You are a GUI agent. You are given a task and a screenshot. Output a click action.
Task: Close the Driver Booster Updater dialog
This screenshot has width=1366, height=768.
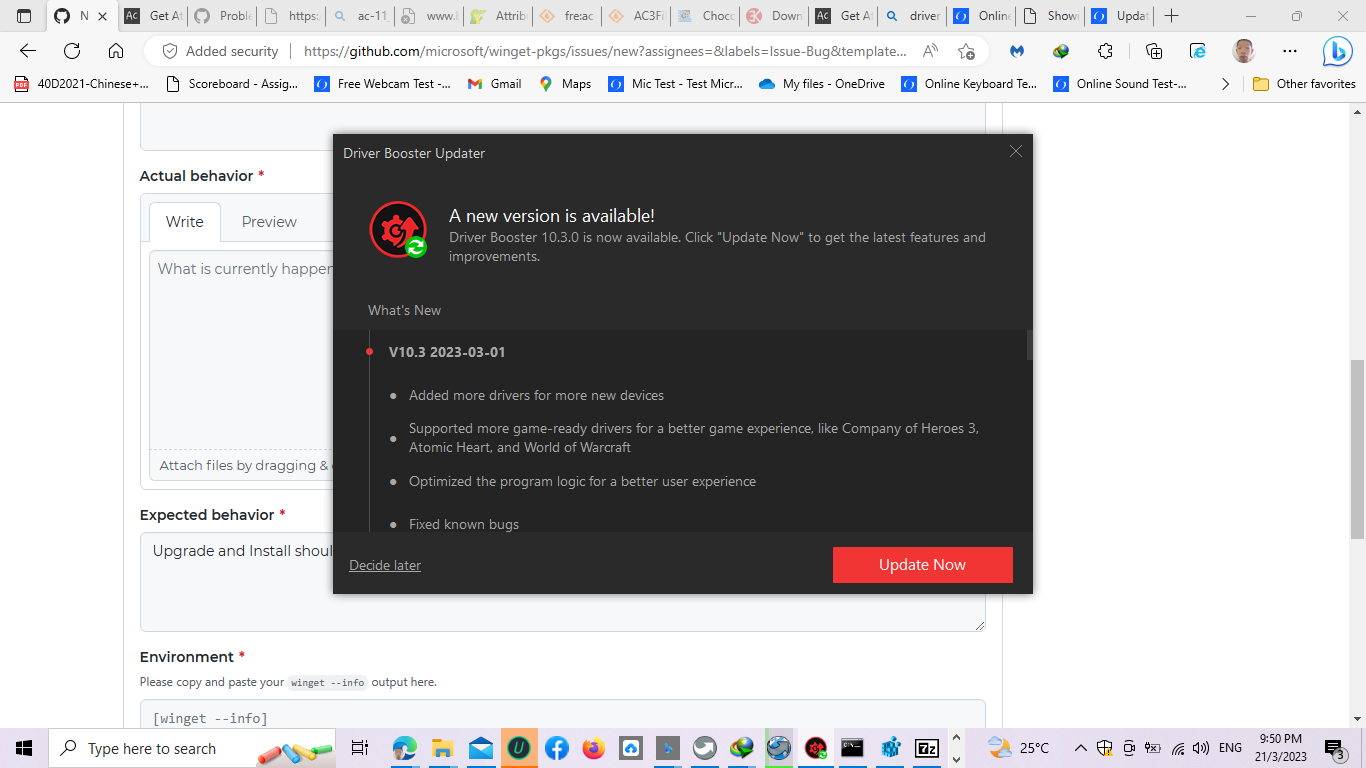click(x=1015, y=152)
